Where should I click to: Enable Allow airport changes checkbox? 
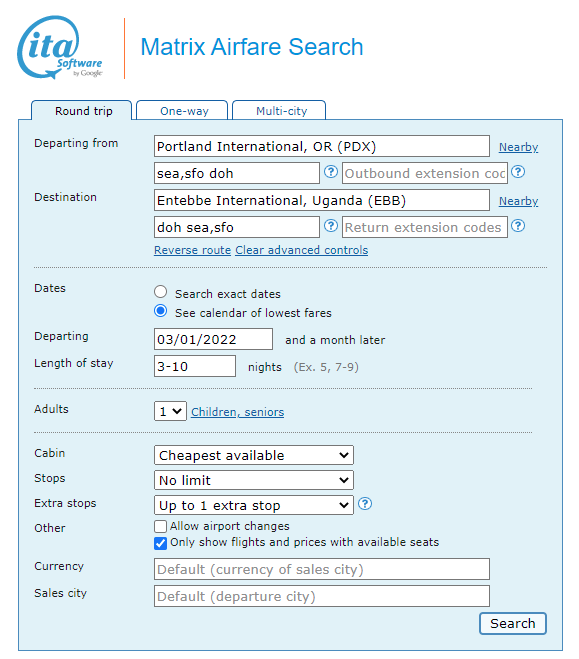tap(161, 526)
